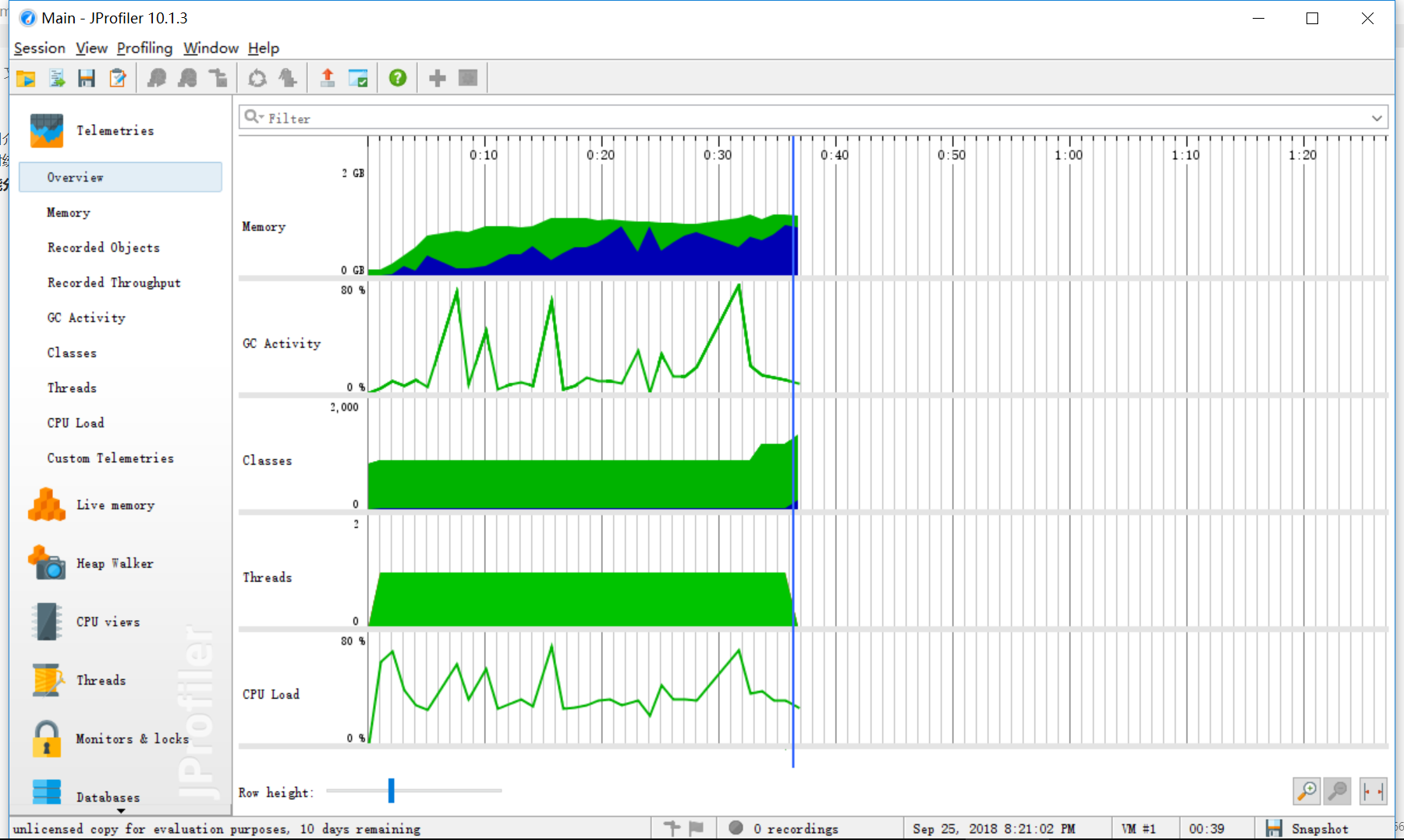Click the zoom in magnifier button

pyautogui.click(x=1307, y=791)
